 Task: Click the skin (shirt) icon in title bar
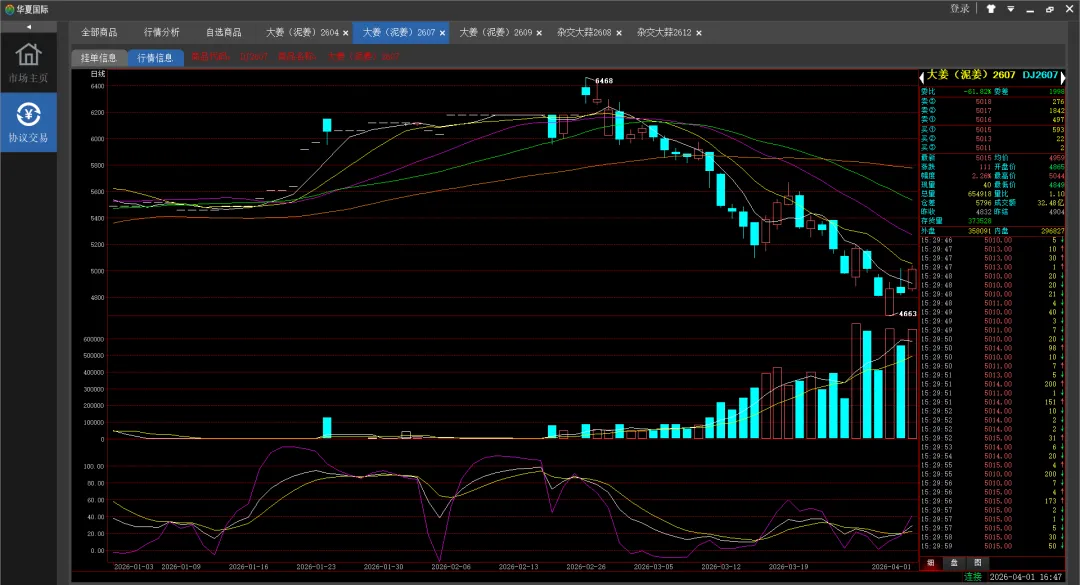point(991,9)
